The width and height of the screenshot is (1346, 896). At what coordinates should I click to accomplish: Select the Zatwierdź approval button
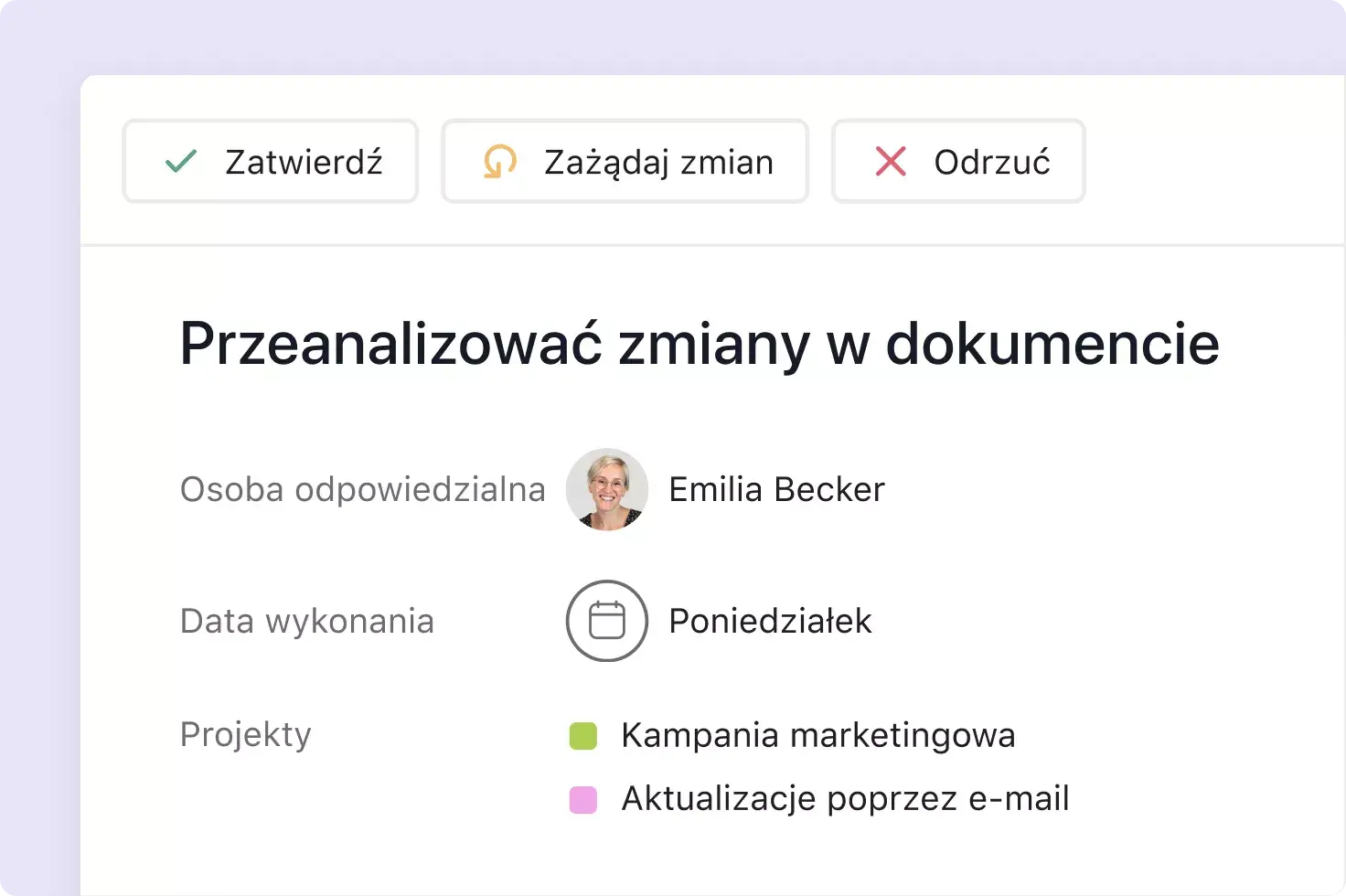[x=270, y=161]
